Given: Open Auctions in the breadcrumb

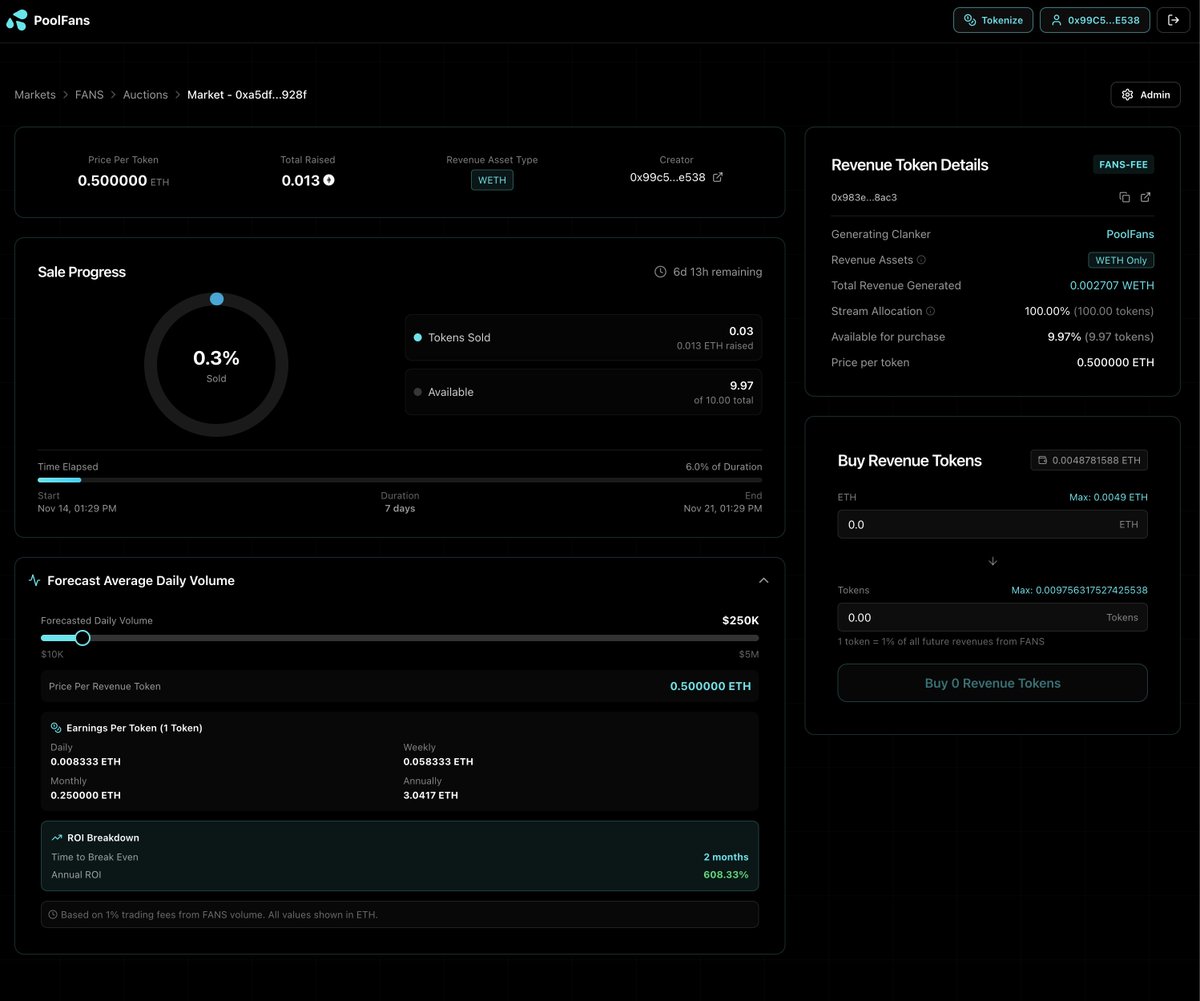Looking at the screenshot, I should coord(145,95).
